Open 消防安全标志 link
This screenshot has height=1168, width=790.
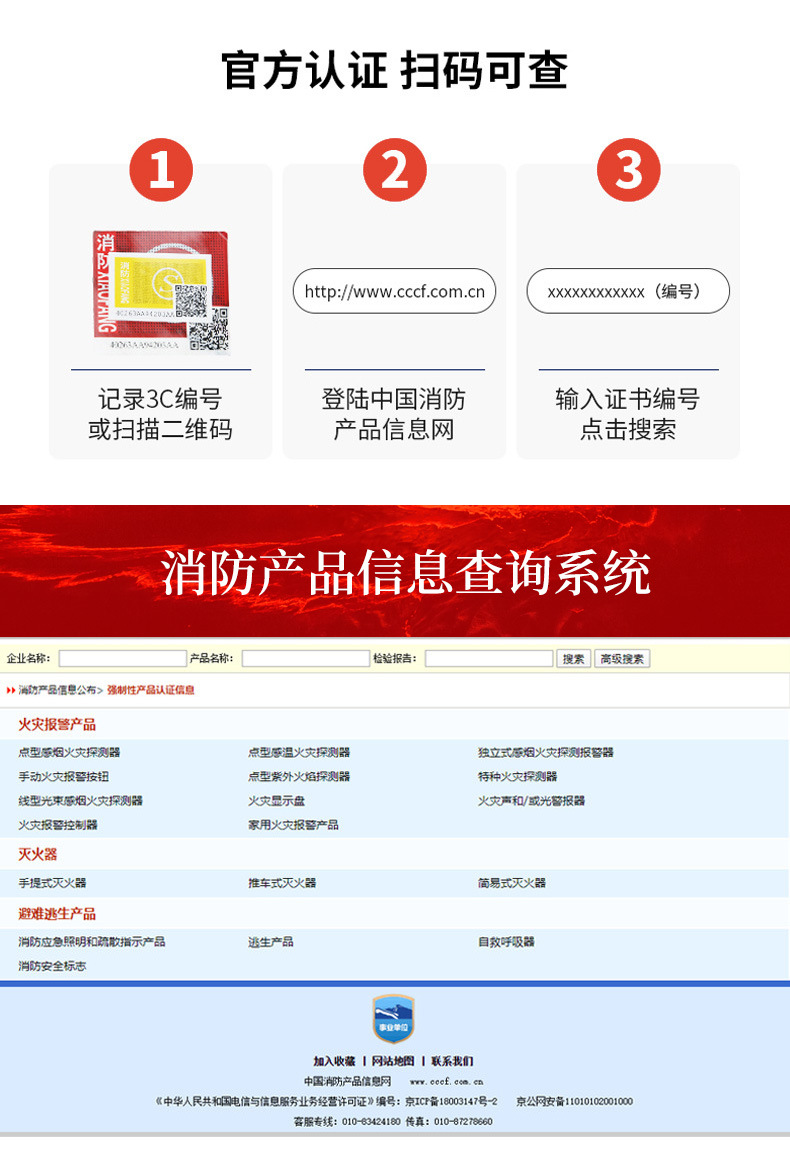point(52,966)
